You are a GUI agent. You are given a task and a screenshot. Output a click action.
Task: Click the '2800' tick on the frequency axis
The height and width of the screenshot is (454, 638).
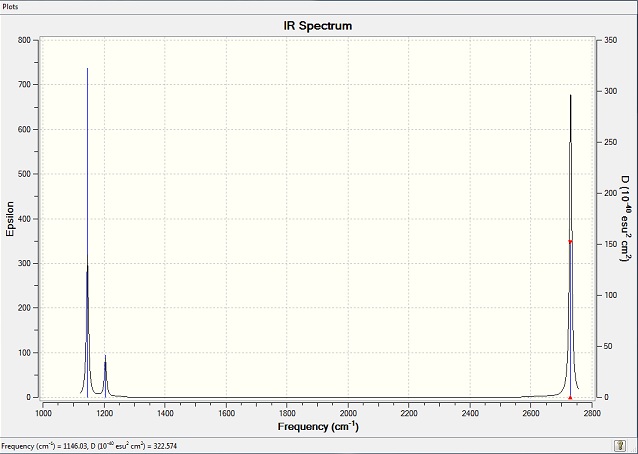tap(592, 413)
